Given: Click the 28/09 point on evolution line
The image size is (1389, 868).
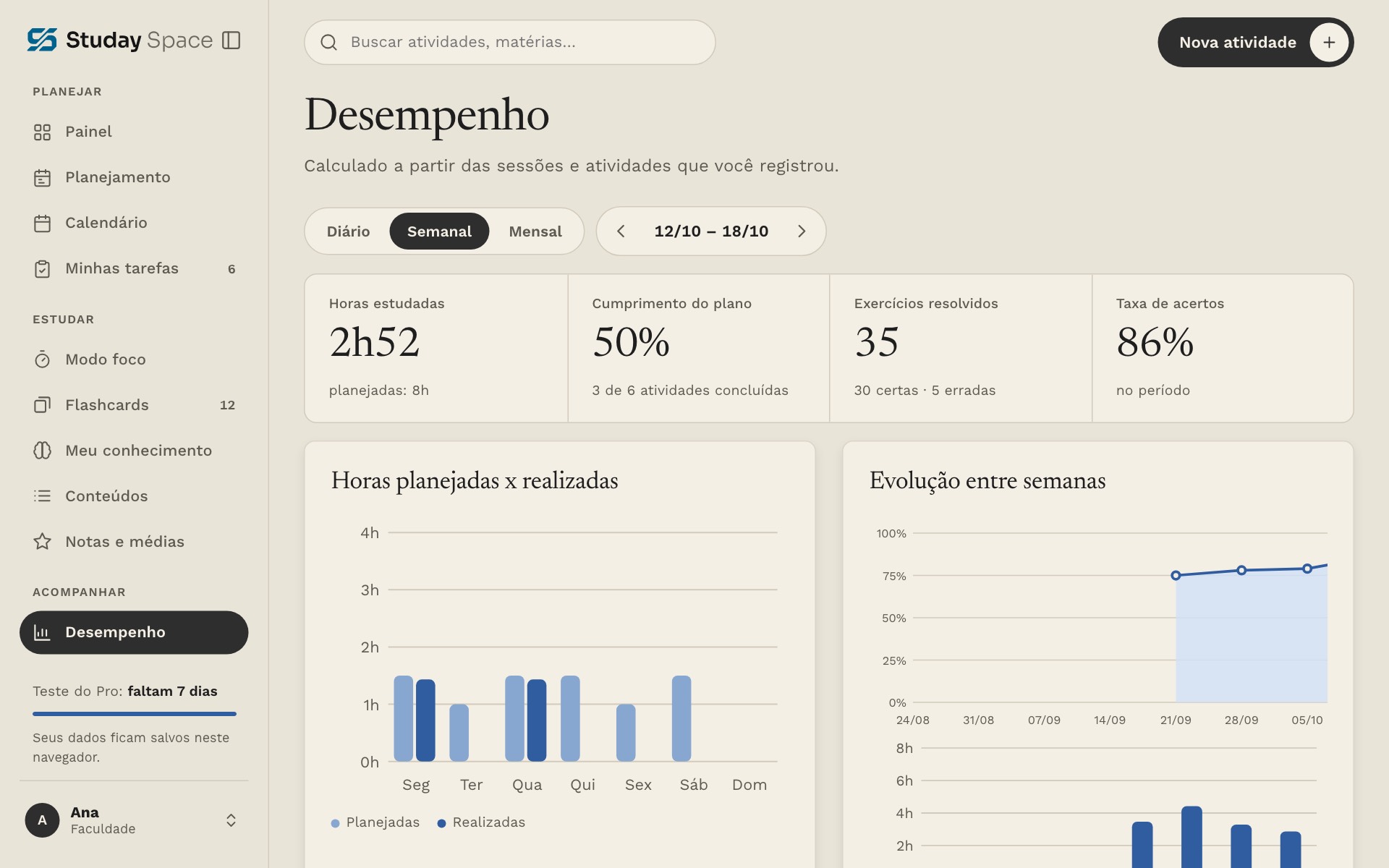Looking at the screenshot, I should point(1241,570).
